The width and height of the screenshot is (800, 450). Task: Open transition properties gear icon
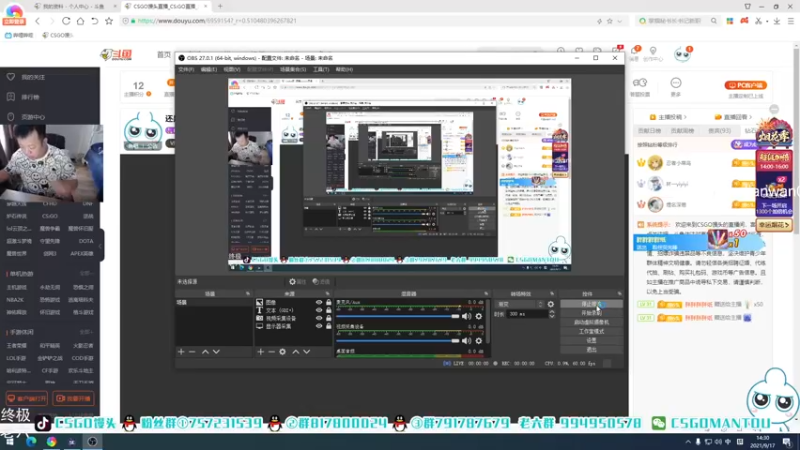[551, 304]
